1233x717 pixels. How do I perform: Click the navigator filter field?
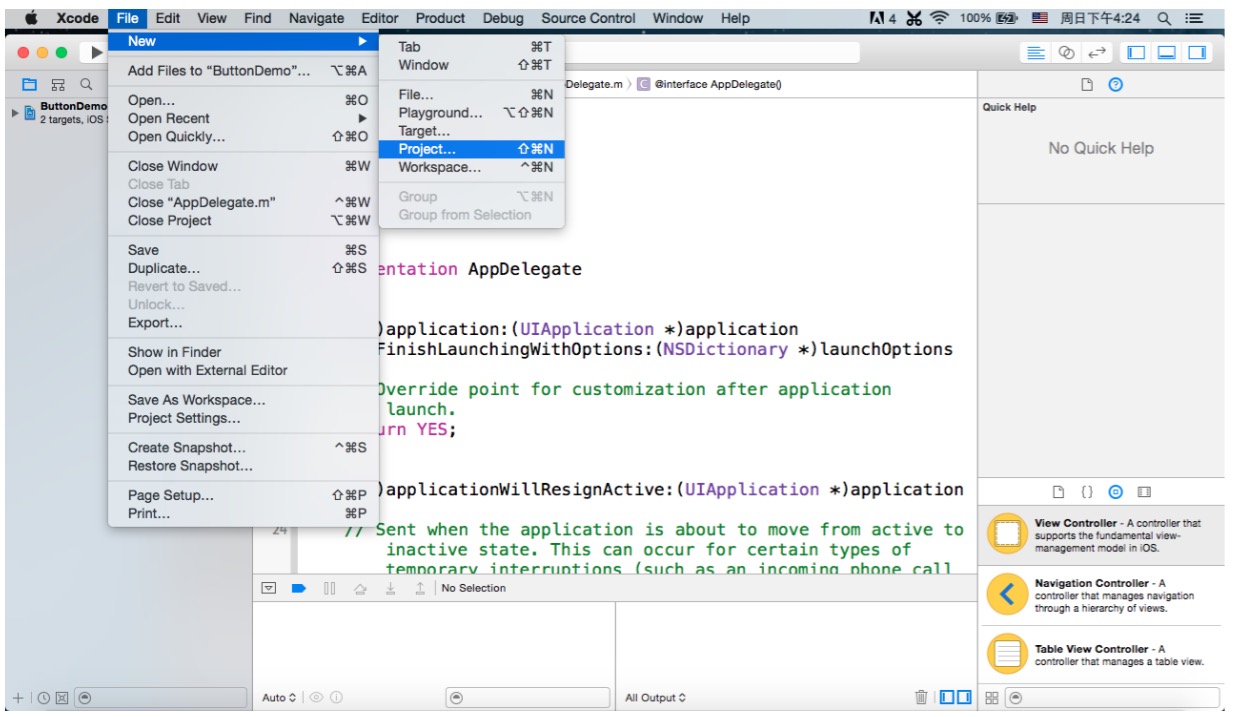pos(161,698)
